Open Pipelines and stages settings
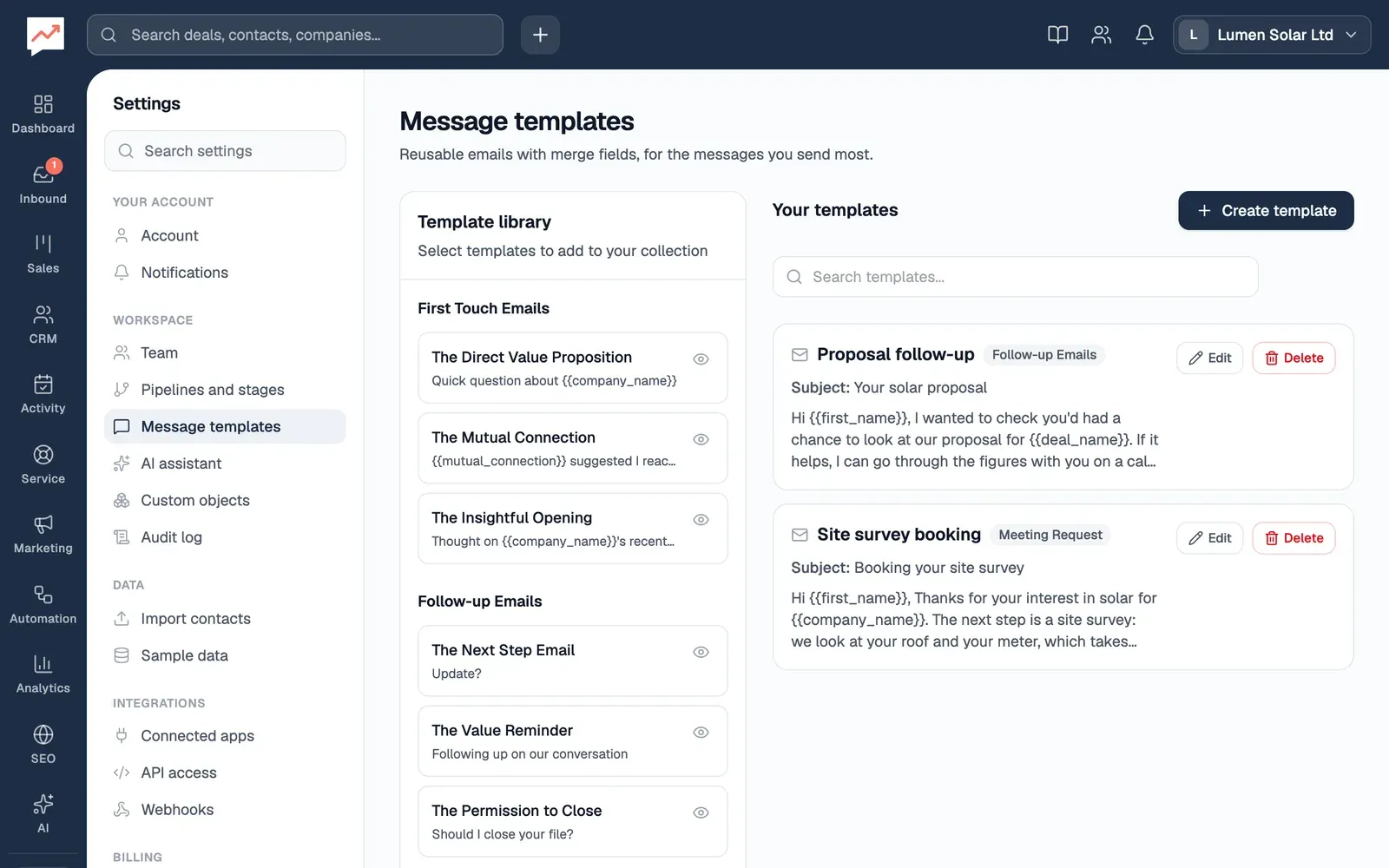Viewport: 1389px width, 868px height. (x=225, y=390)
